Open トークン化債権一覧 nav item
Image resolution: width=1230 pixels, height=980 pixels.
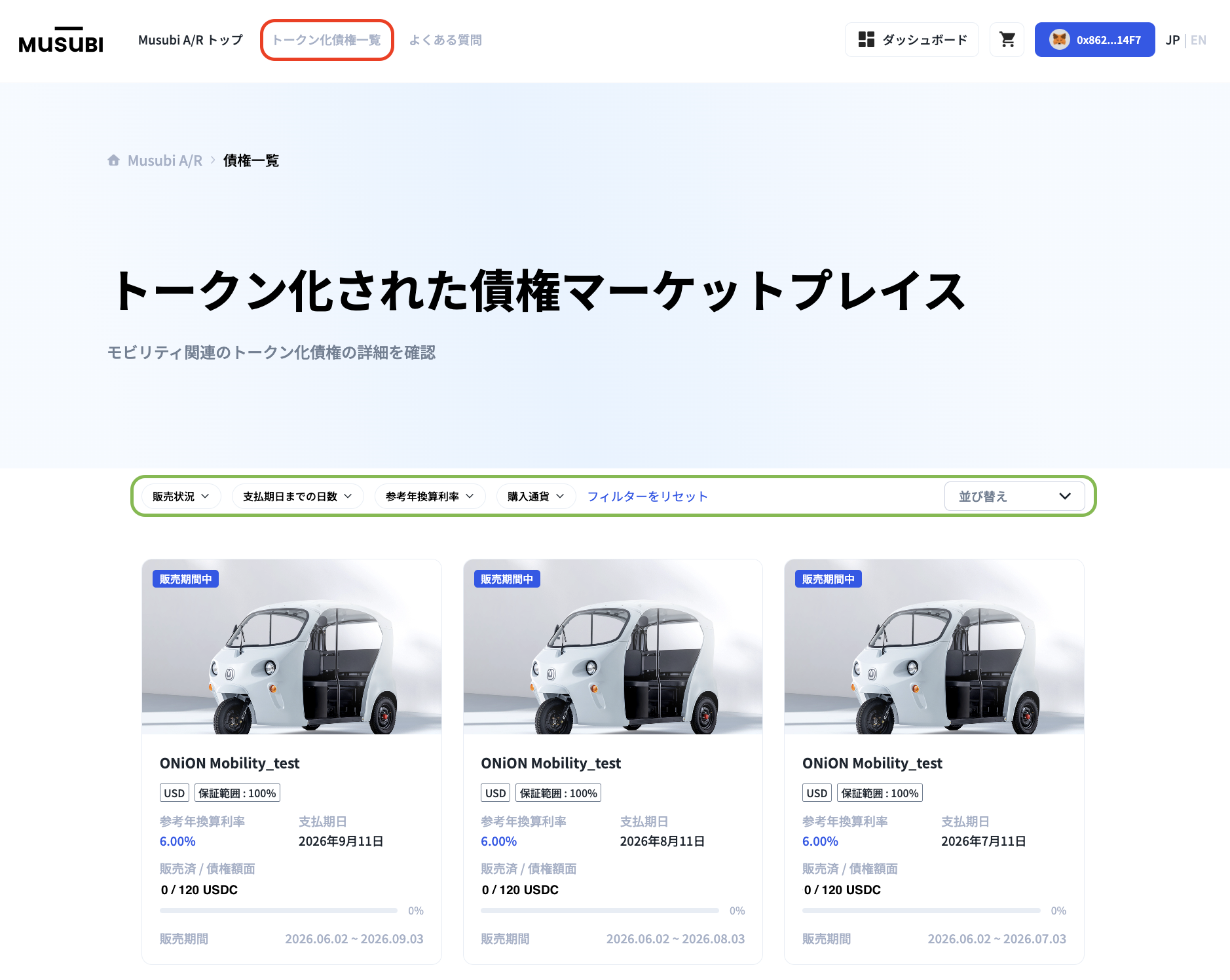pyautogui.click(x=327, y=40)
